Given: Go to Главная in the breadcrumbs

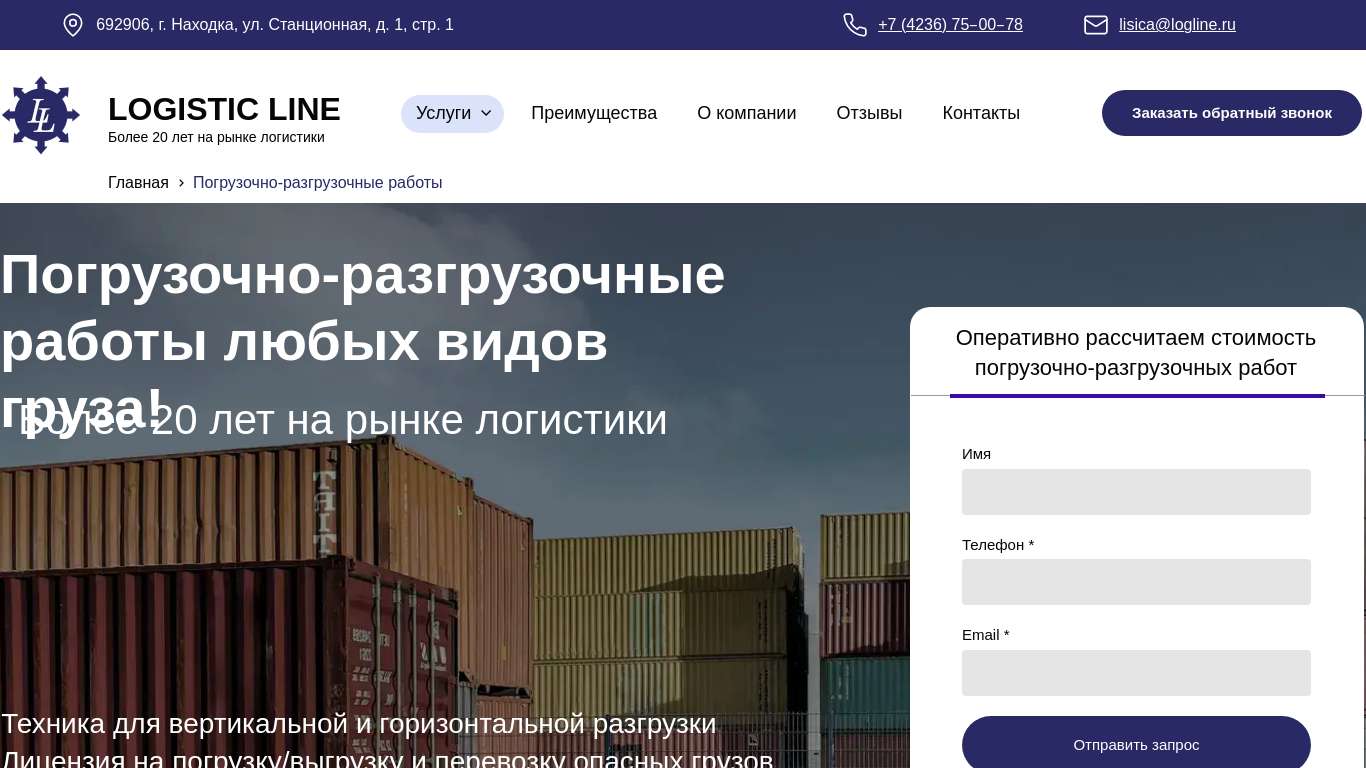Looking at the screenshot, I should (138, 183).
